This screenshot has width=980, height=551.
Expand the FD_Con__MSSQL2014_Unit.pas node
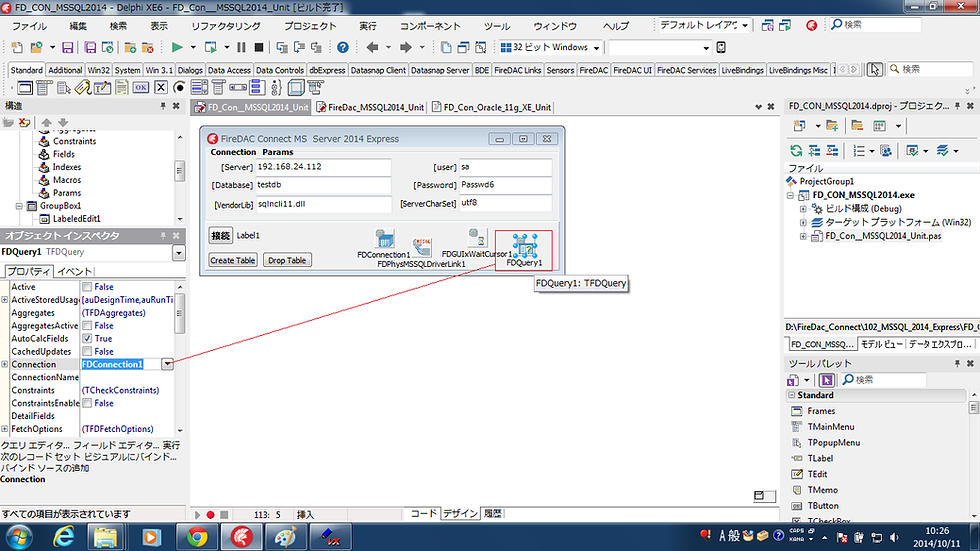802,236
